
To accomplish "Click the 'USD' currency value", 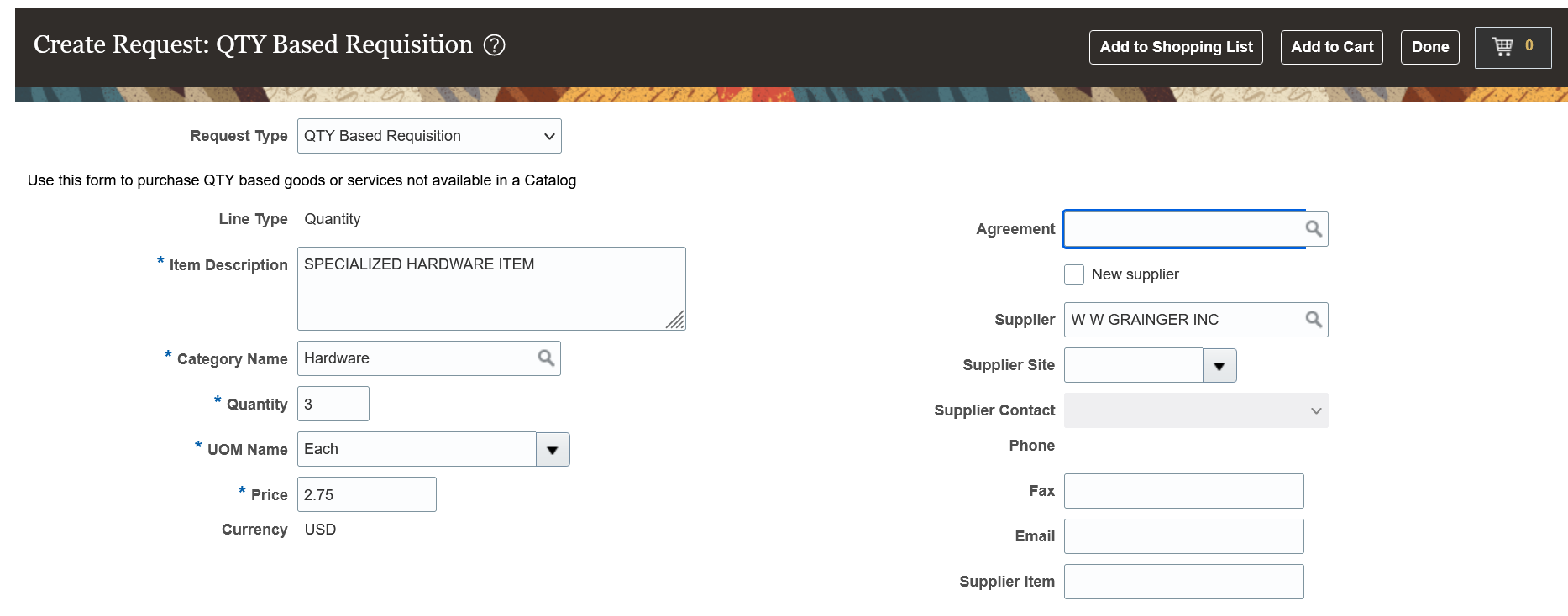I will click(320, 530).
